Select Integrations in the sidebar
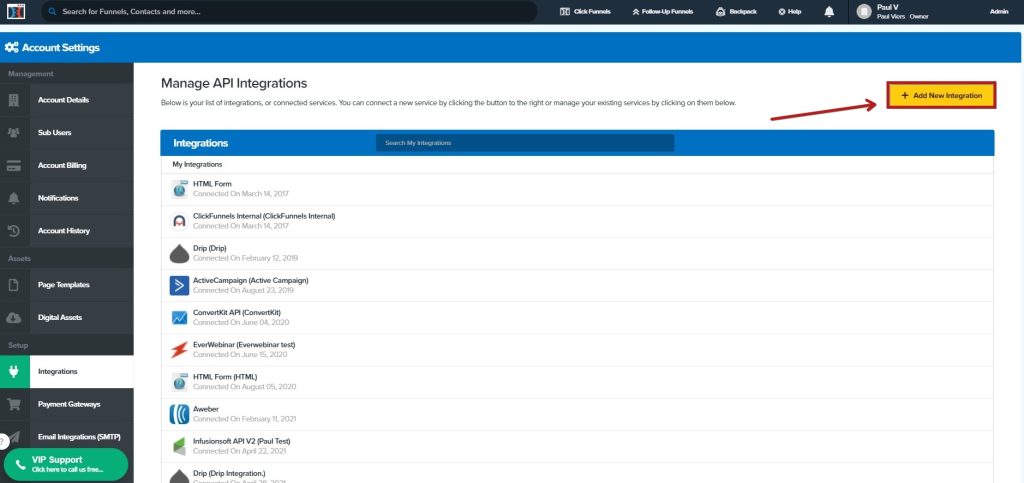The image size is (1024, 483). pos(67,371)
